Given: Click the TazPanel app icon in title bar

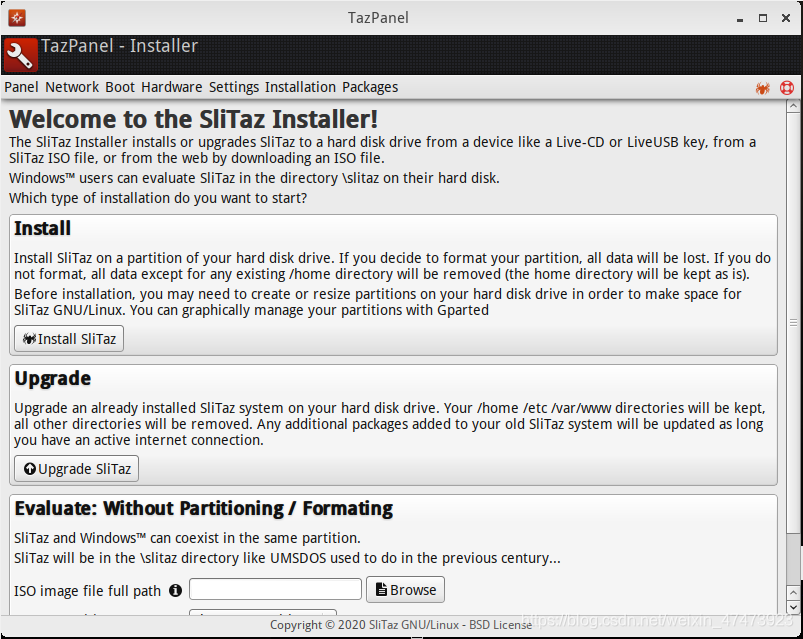Looking at the screenshot, I should tap(17, 18).
